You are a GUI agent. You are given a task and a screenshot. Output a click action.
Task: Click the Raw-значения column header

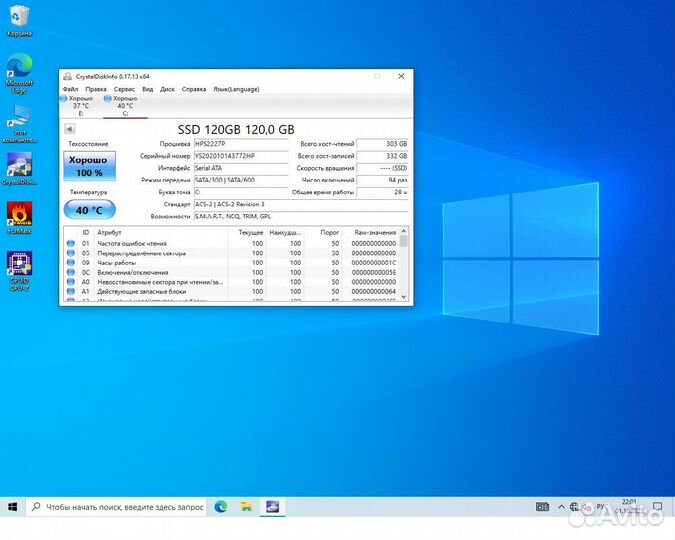370,232
